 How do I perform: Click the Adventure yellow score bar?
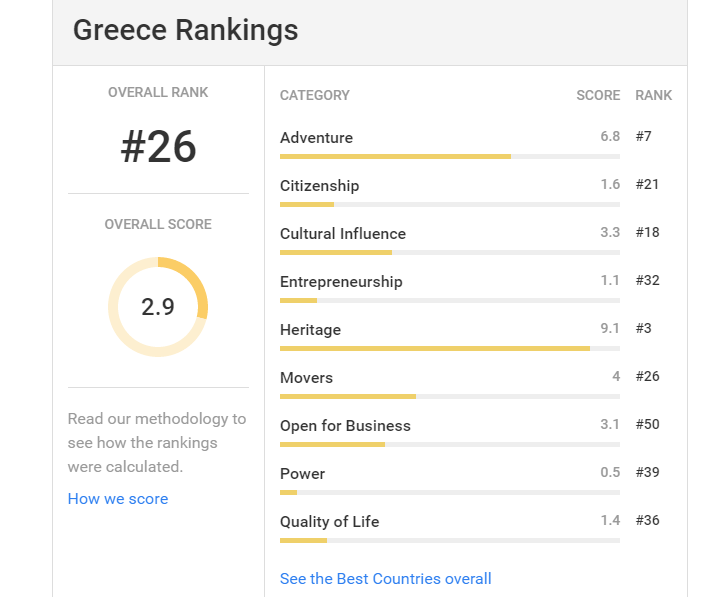tap(395, 156)
